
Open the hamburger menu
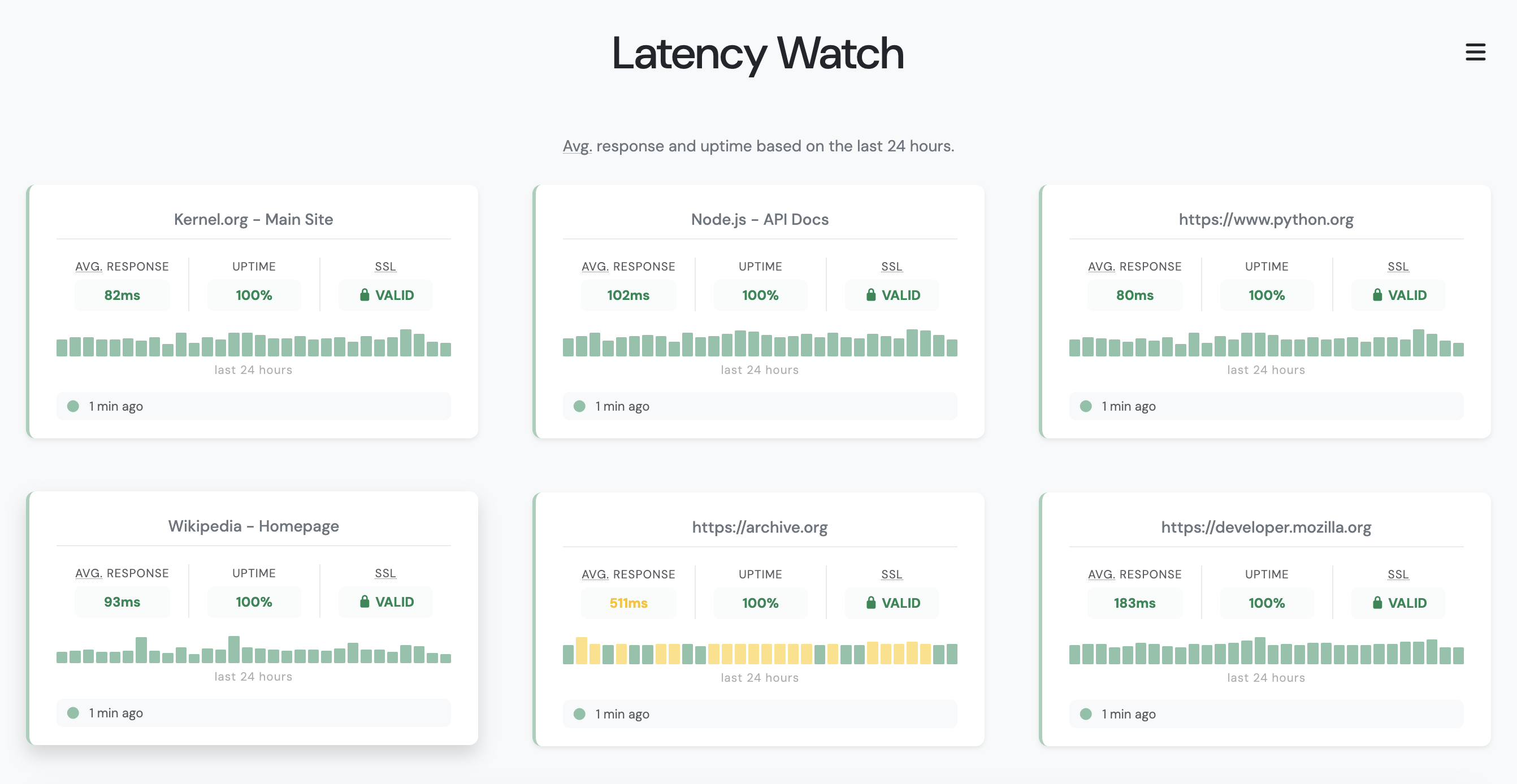tap(1475, 53)
